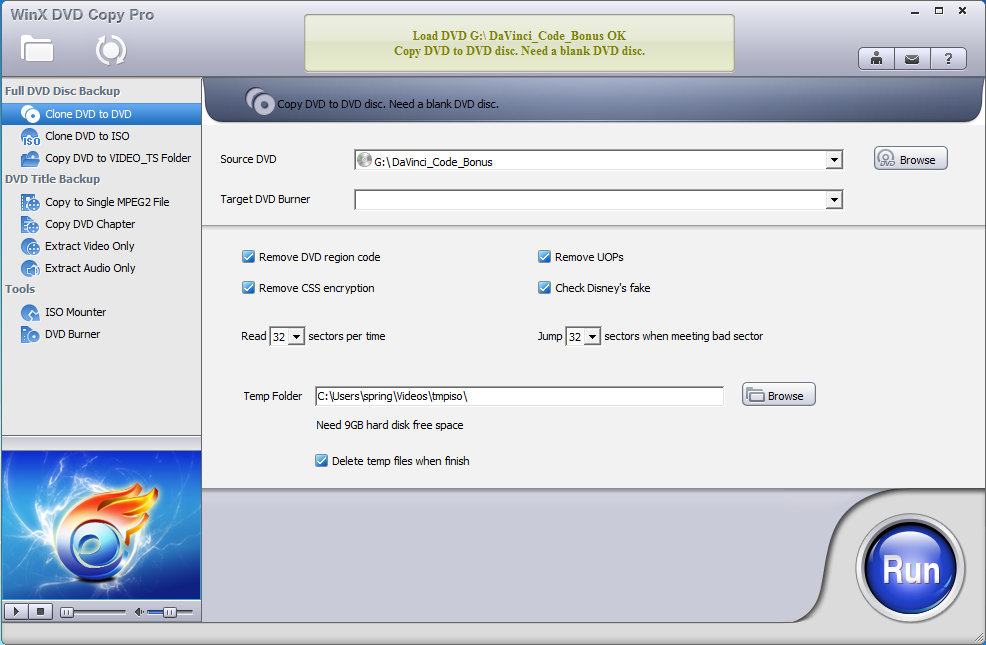Click the mail envelope icon button
Viewport: 986px width, 645px height.
tap(912, 59)
